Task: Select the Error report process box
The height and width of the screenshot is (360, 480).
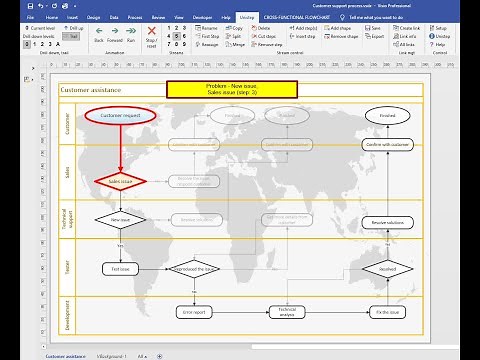Action: 194,312
